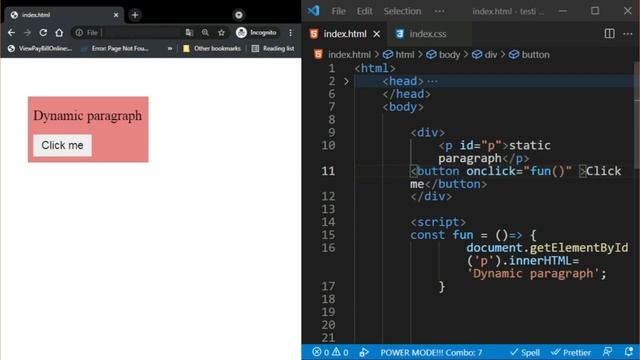
Task: Close the index.html editor tab
Action: 376,34
